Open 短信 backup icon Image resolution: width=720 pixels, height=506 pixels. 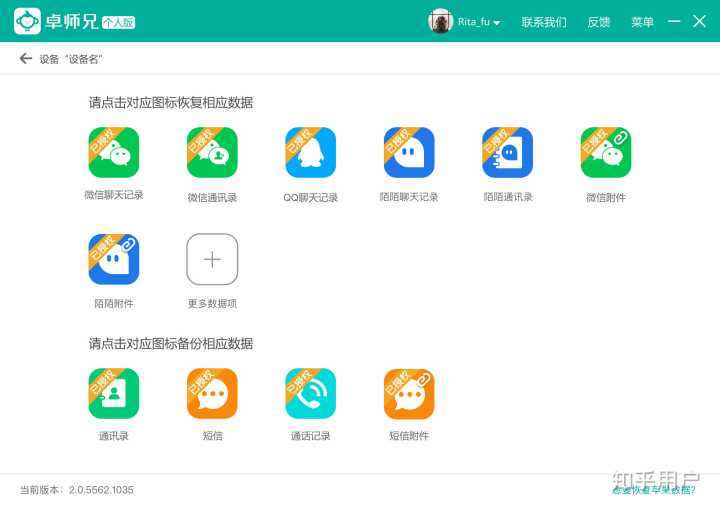click(x=212, y=394)
